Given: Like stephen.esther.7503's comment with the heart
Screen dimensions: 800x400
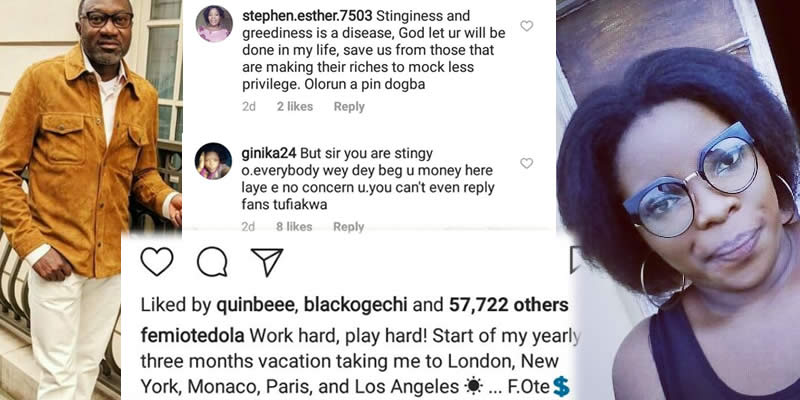Looking at the screenshot, I should click(527, 26).
